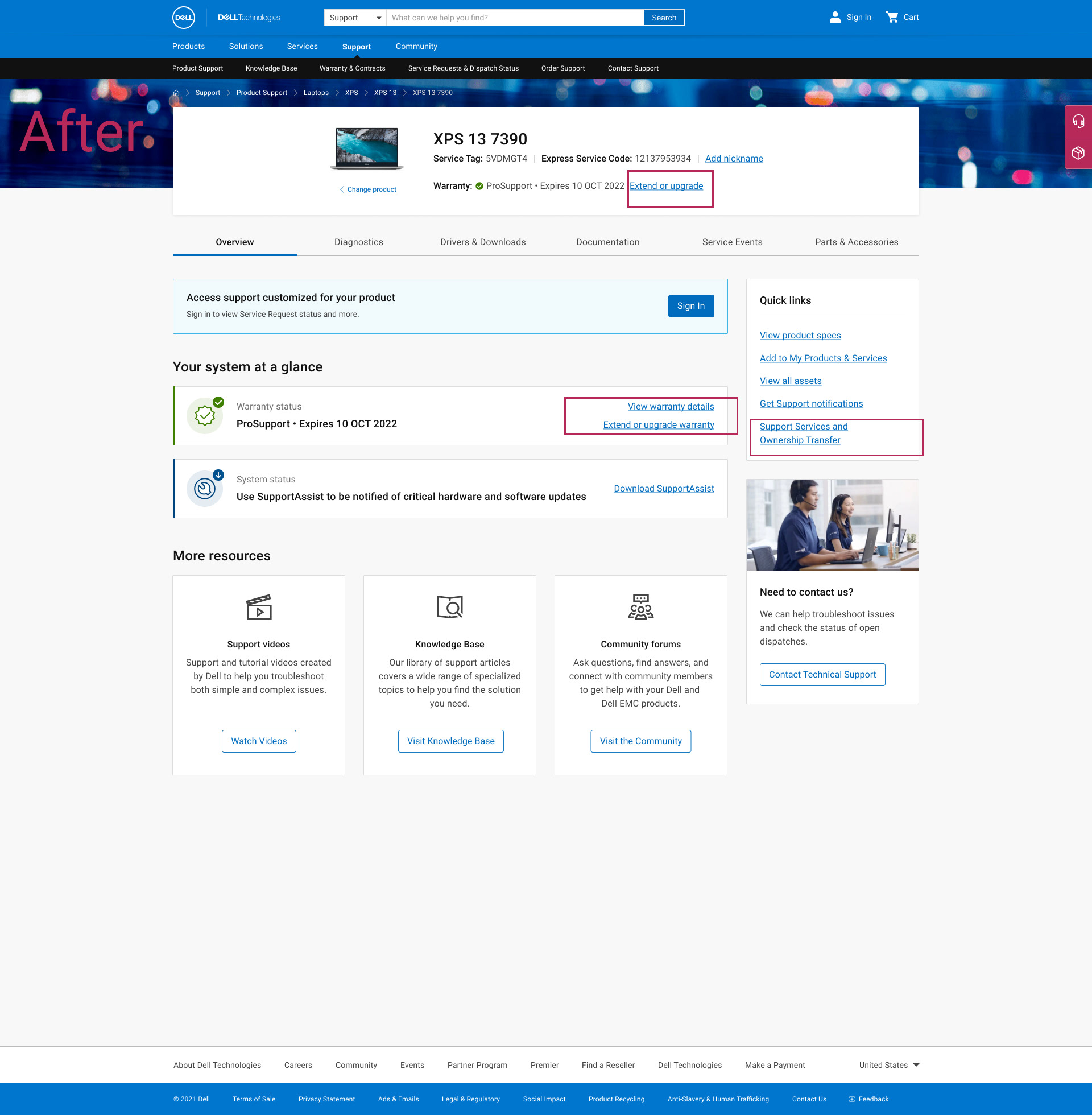
Task: Open the Services menu
Action: tap(302, 47)
